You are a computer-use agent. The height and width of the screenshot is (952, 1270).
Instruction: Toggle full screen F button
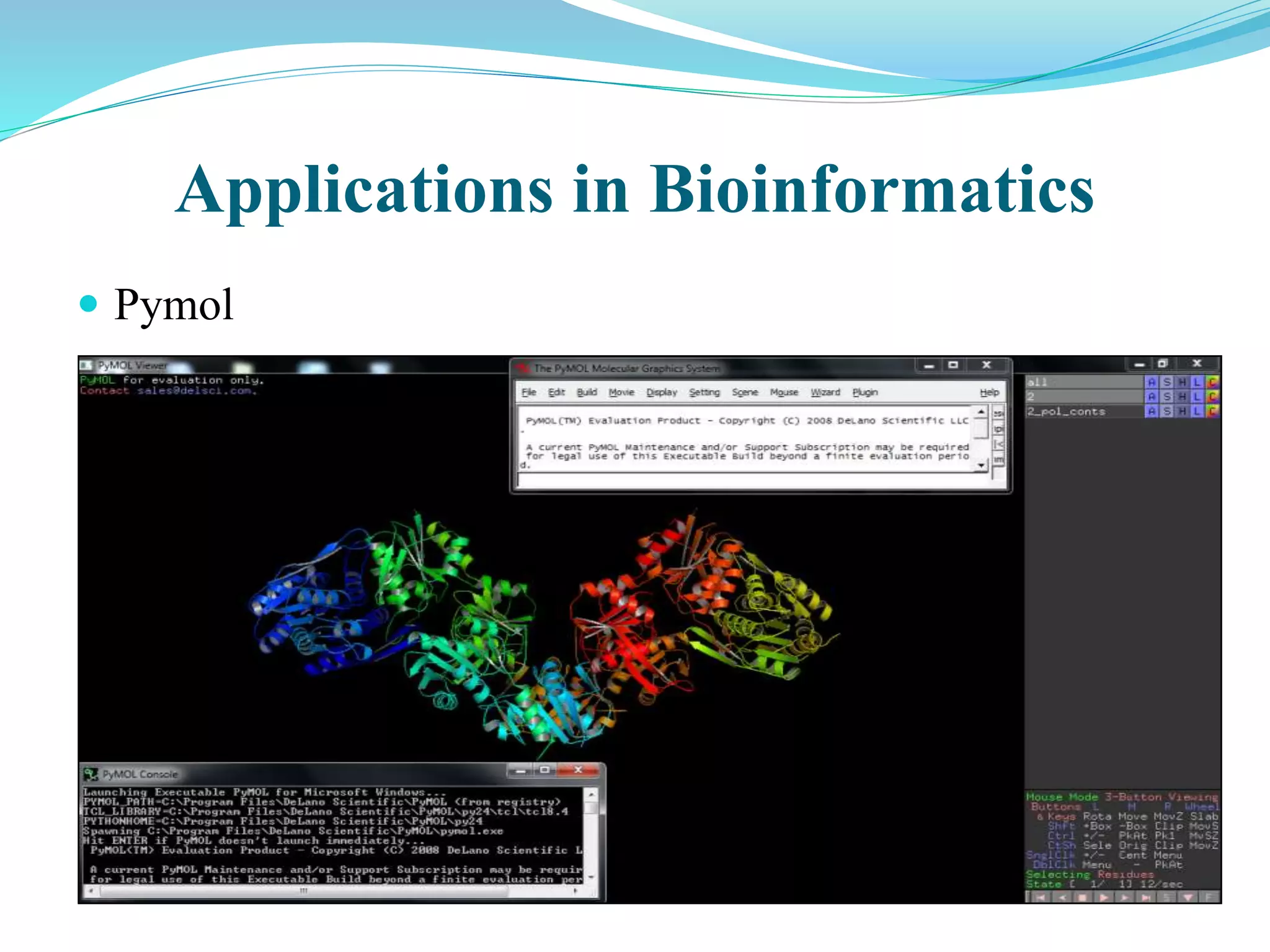click(x=1209, y=897)
